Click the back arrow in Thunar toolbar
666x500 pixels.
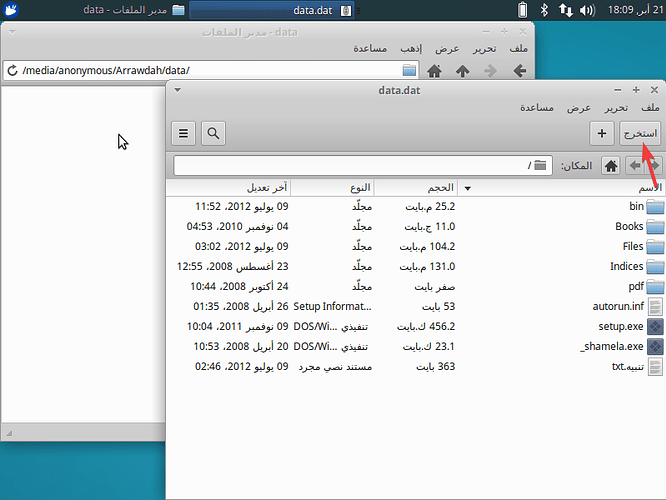coord(518,71)
